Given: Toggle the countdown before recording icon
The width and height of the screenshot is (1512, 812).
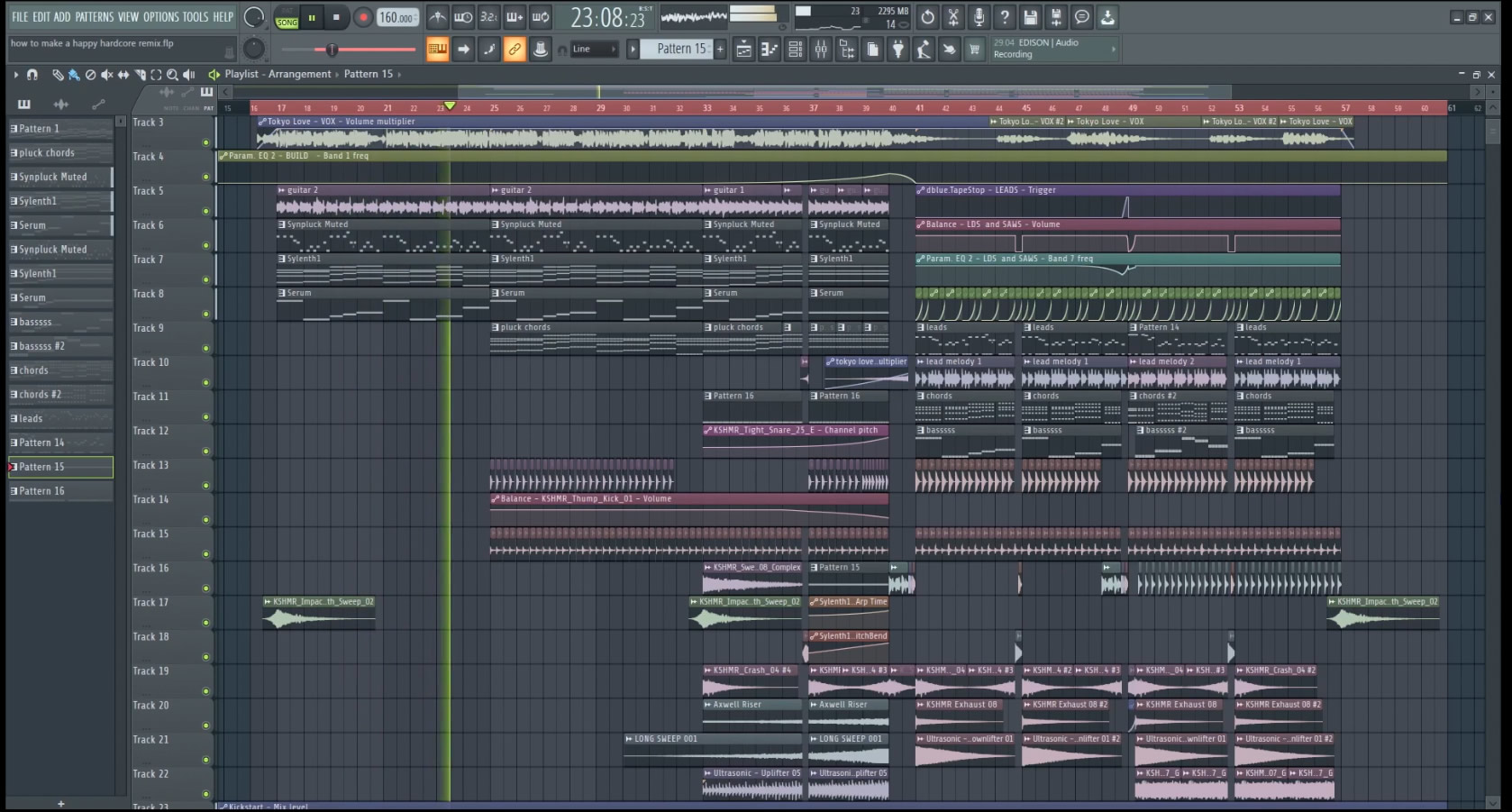Looking at the screenshot, I should coord(488,17).
